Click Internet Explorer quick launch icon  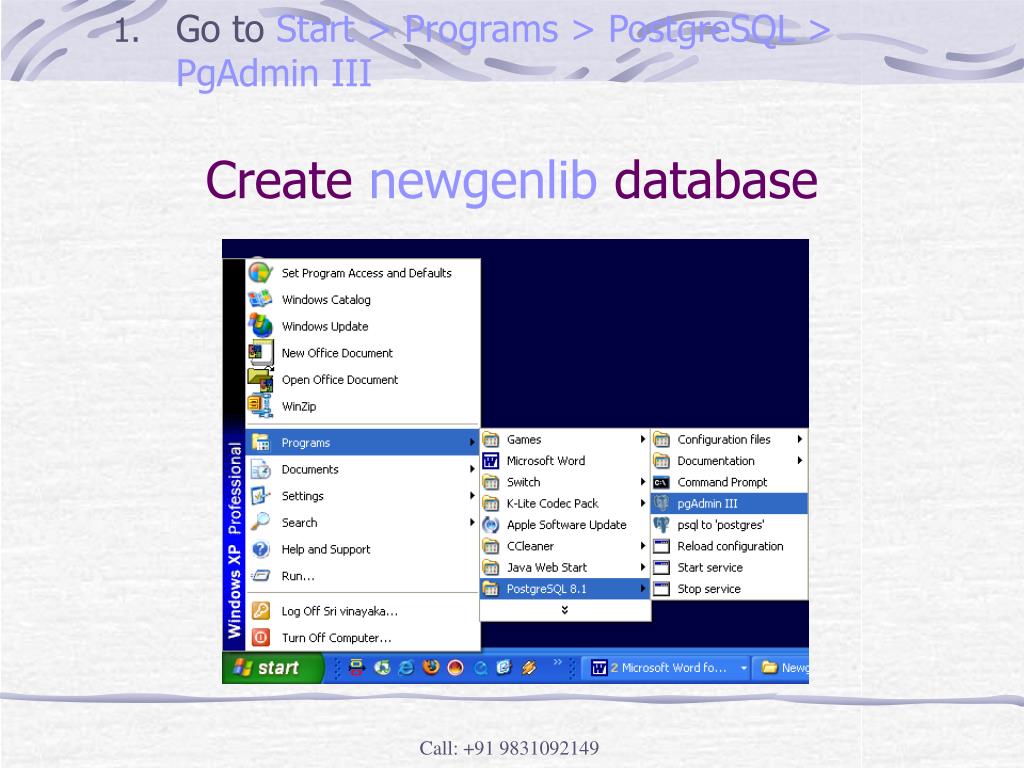coord(406,667)
